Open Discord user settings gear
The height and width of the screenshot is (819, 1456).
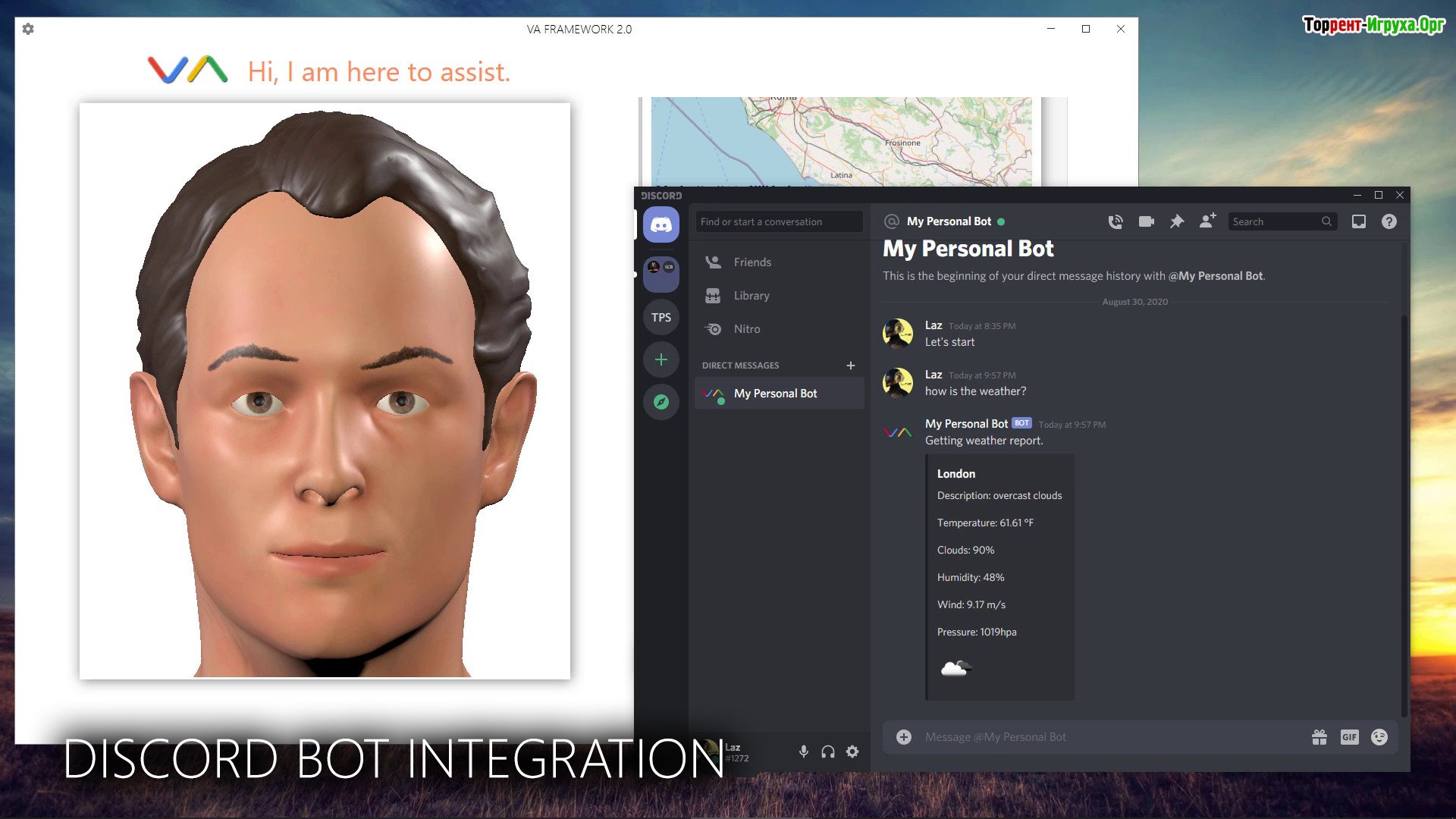pos(852,752)
